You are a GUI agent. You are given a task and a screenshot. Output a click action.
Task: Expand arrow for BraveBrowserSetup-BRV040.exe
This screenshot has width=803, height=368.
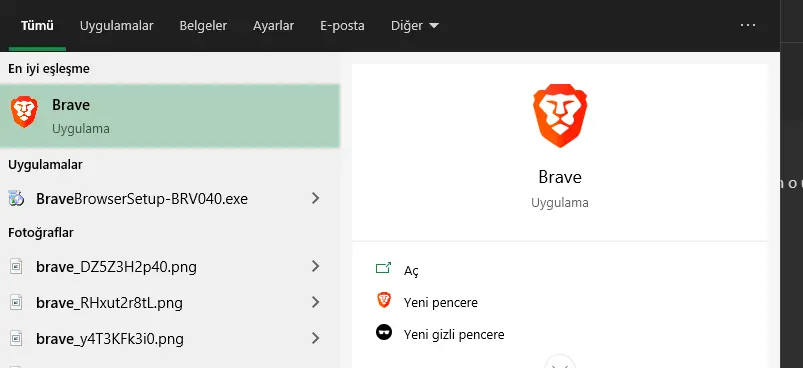[x=315, y=198]
